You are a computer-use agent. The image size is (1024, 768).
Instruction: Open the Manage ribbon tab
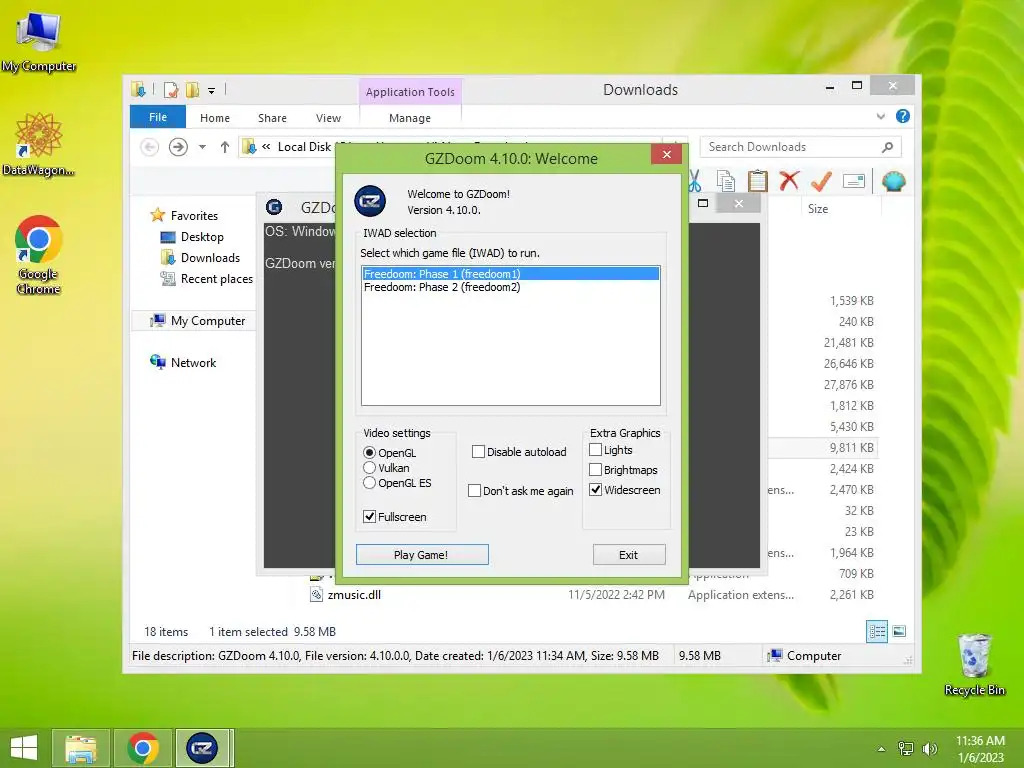[x=410, y=118]
